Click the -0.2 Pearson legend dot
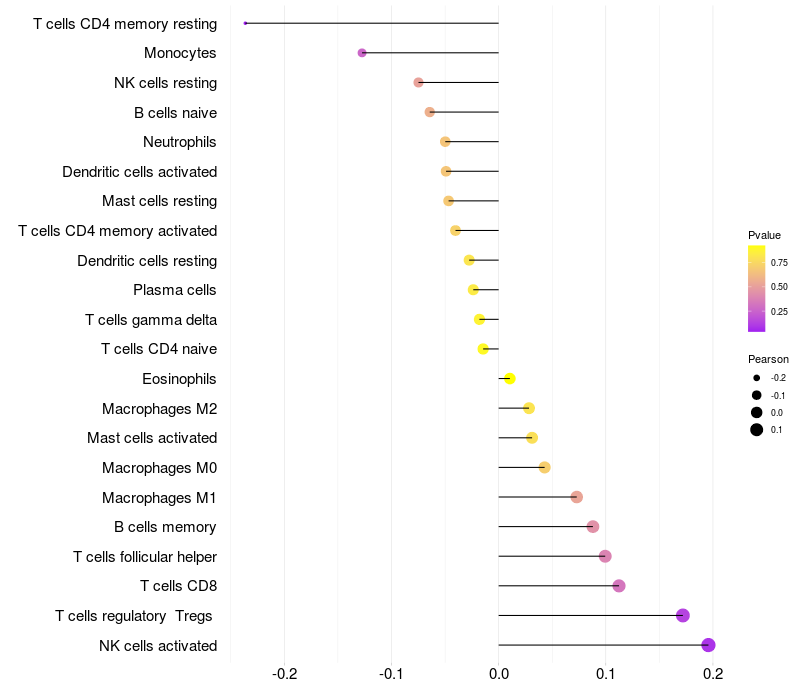The width and height of the screenshot is (800, 700). pyautogui.click(x=757, y=378)
